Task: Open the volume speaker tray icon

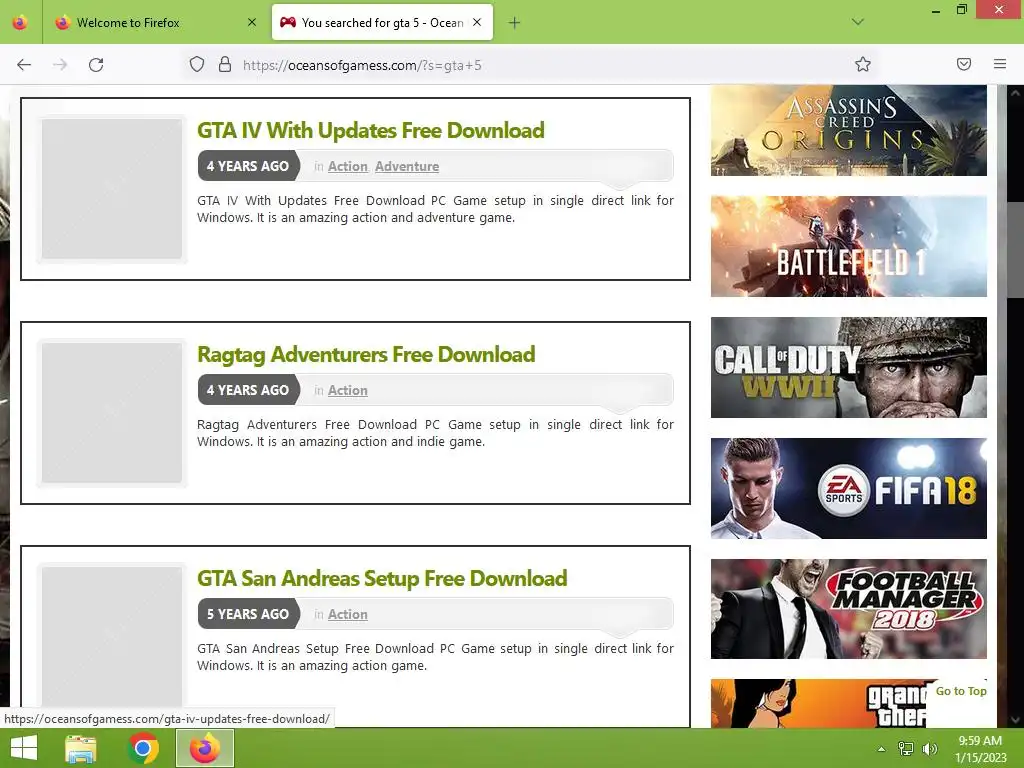Action: (929, 749)
